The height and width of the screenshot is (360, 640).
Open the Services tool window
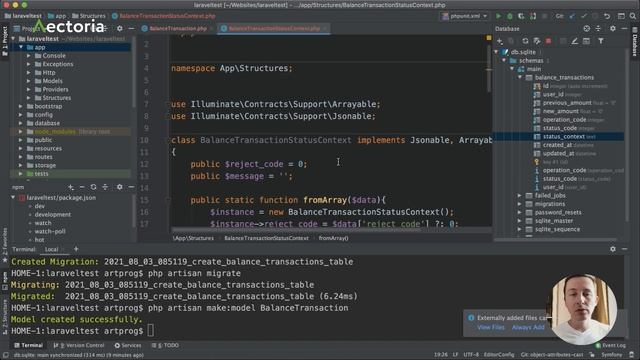pos(128,345)
